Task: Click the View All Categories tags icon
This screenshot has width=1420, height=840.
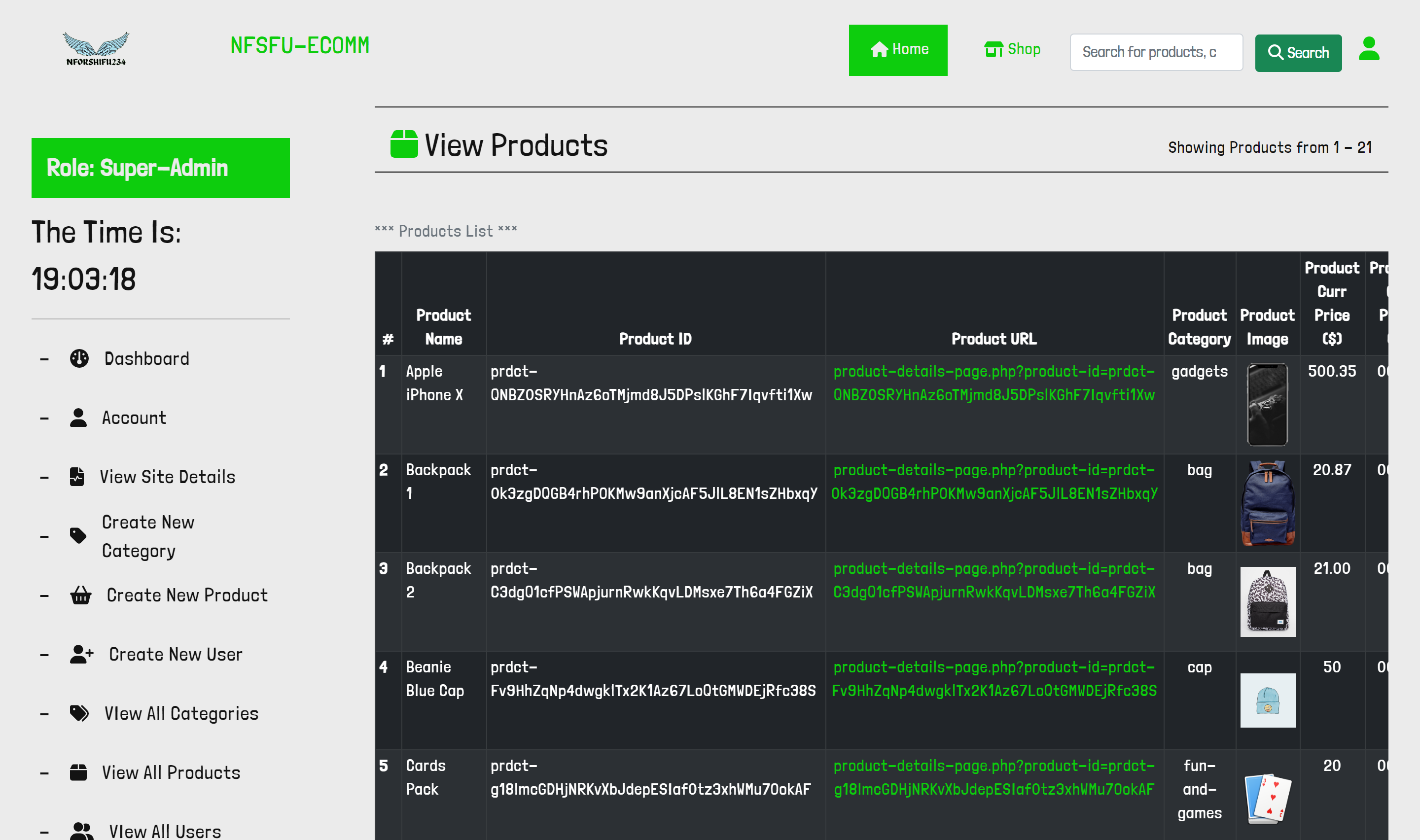Action: tap(79, 713)
